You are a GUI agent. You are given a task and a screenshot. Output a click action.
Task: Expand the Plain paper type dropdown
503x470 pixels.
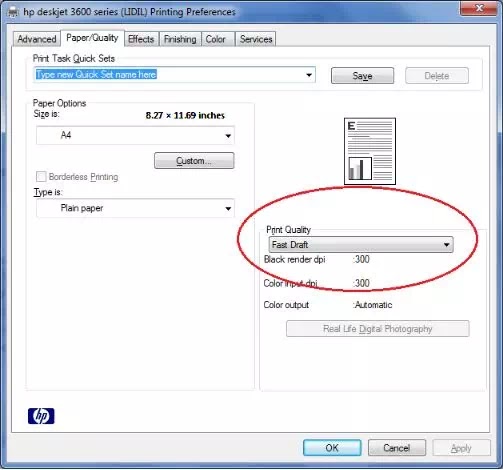135,208
